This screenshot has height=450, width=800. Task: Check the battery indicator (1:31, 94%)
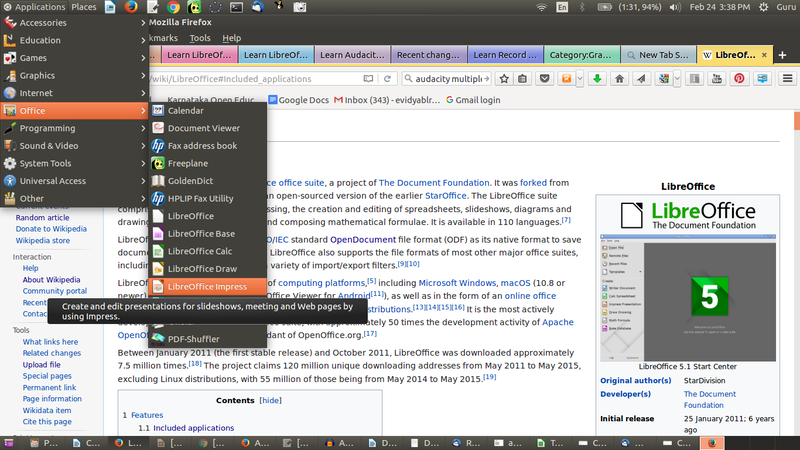point(630,7)
